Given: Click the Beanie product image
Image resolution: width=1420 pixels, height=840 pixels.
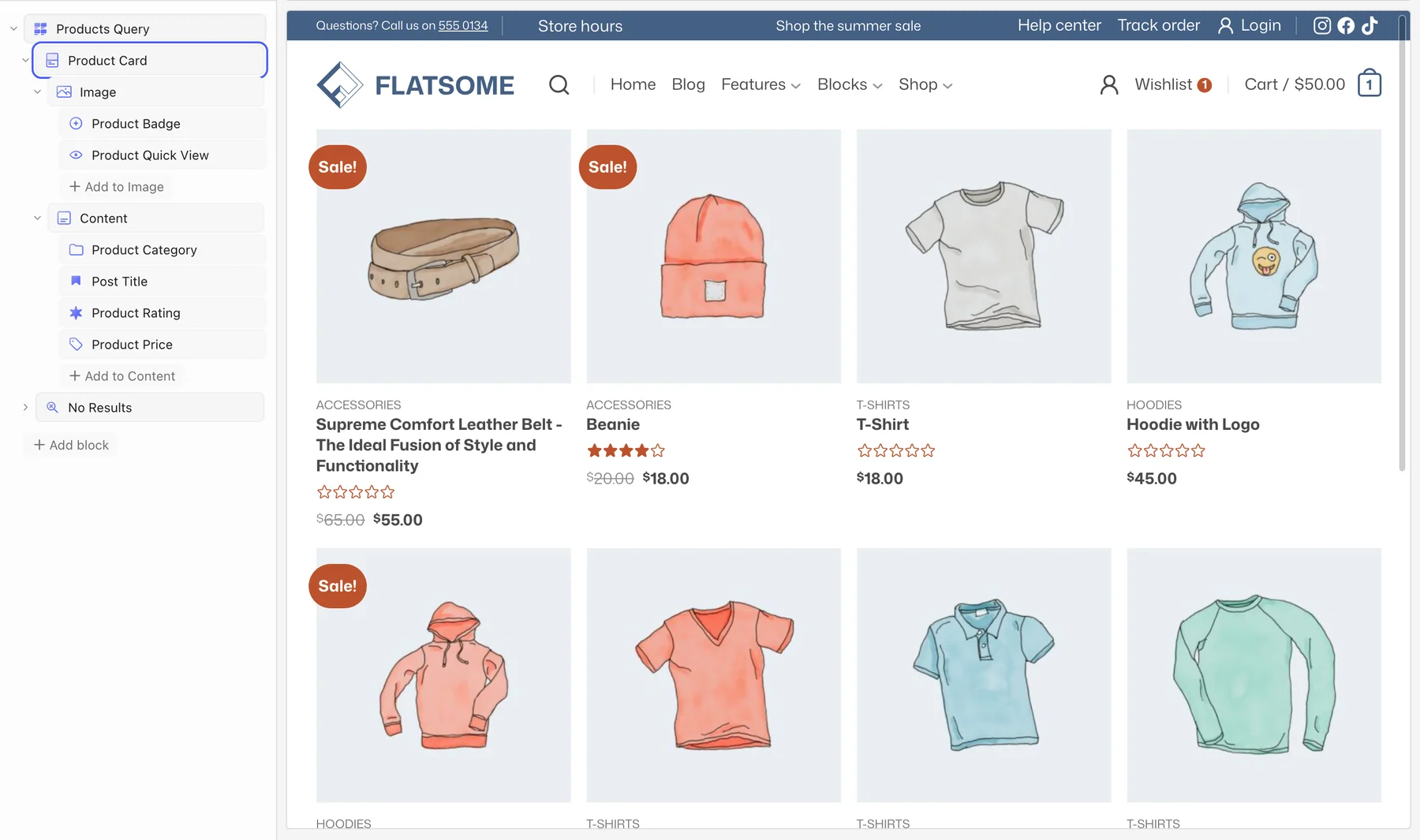Looking at the screenshot, I should tap(713, 256).
